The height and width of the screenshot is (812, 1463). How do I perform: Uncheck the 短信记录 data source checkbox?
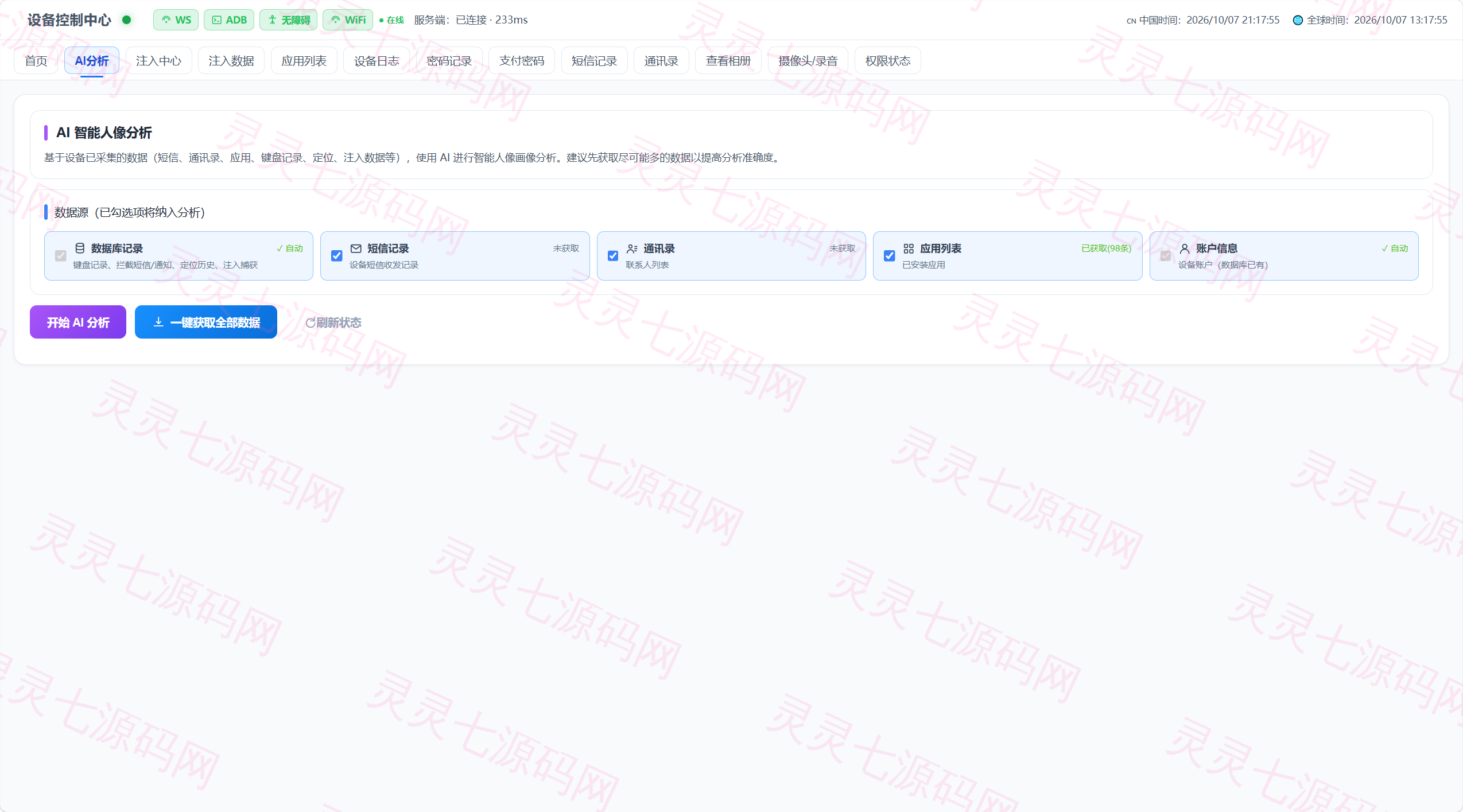coord(337,256)
